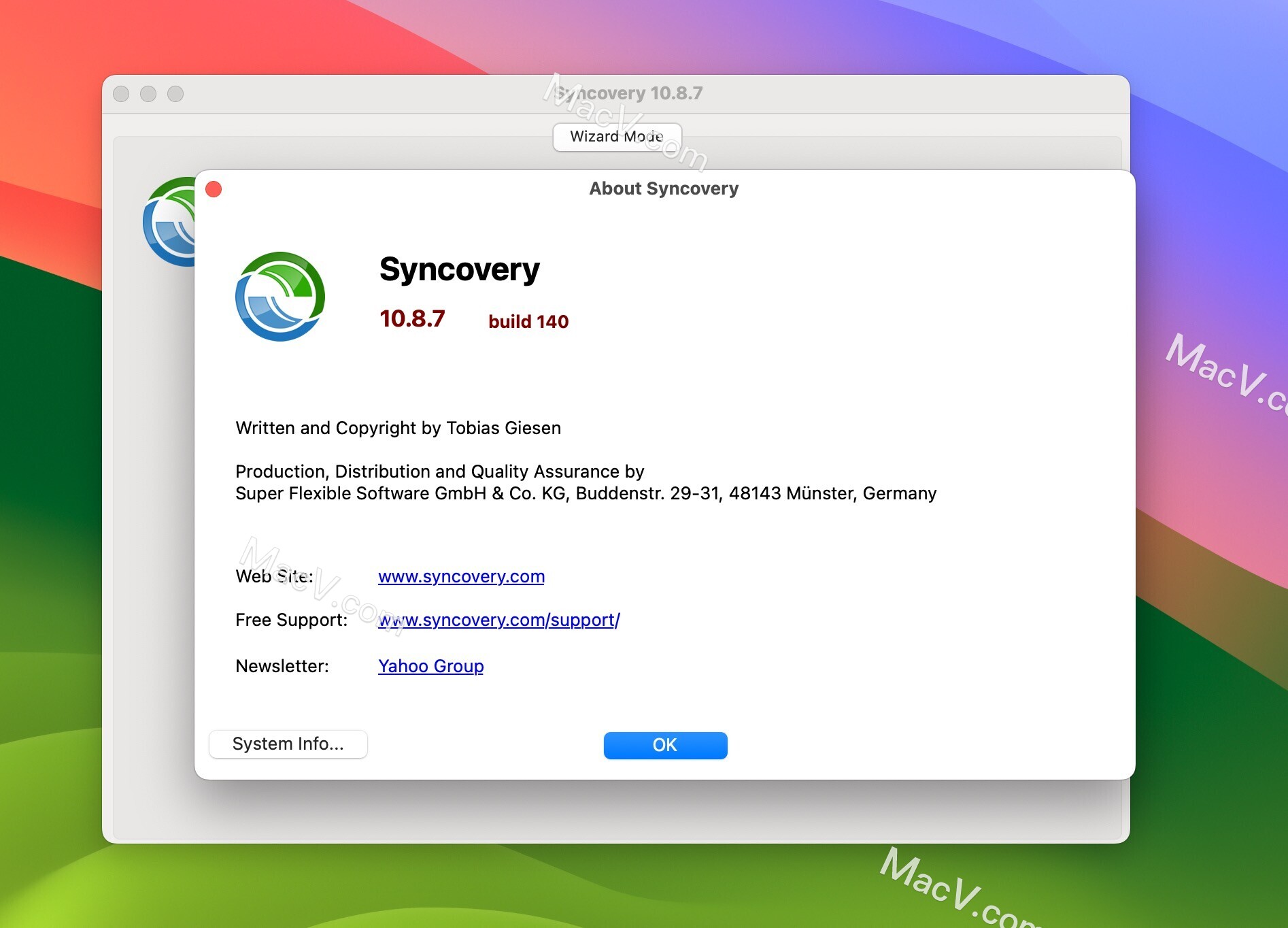1288x928 pixels.
Task: Click the Syncovery logo icon in About dialog
Action: 280,297
